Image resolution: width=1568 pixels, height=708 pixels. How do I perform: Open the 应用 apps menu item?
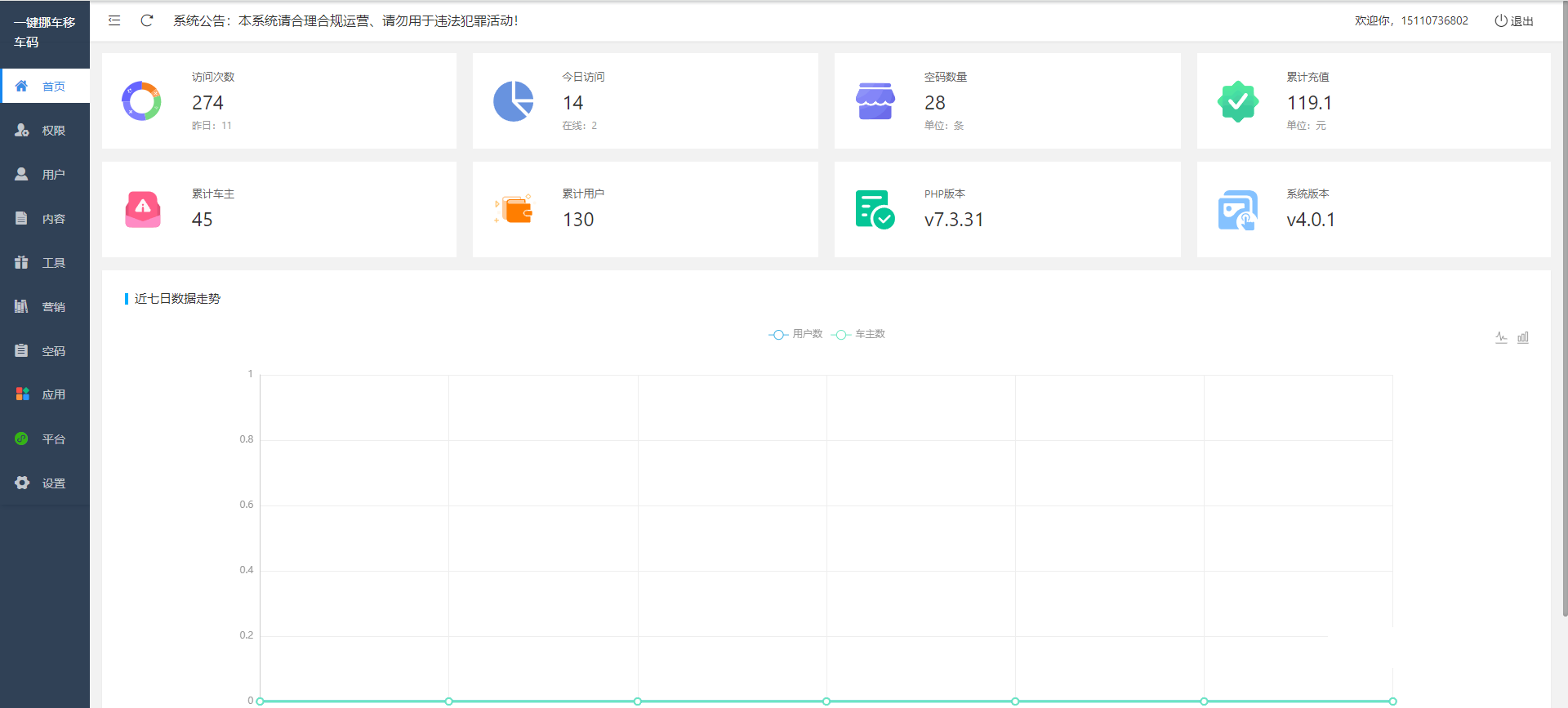click(45, 394)
